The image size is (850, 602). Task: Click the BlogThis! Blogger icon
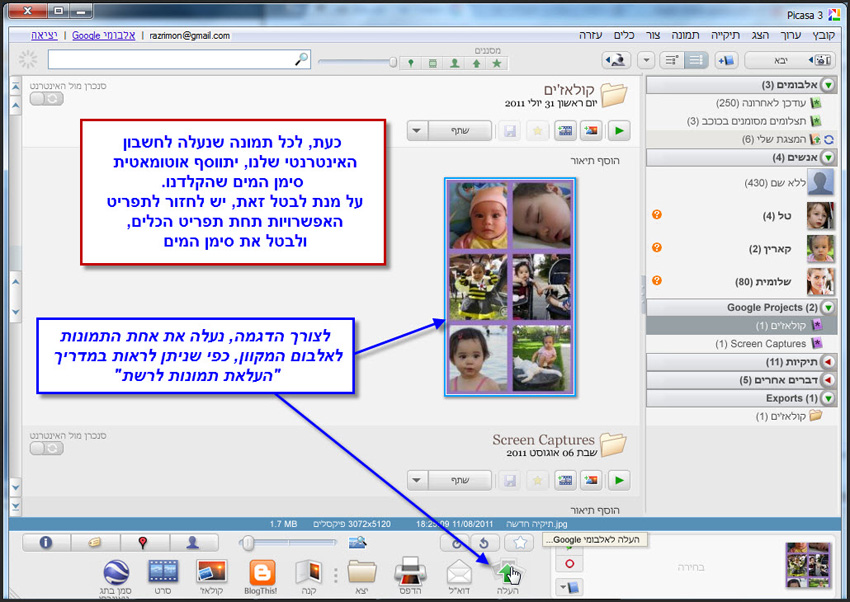[x=261, y=572]
